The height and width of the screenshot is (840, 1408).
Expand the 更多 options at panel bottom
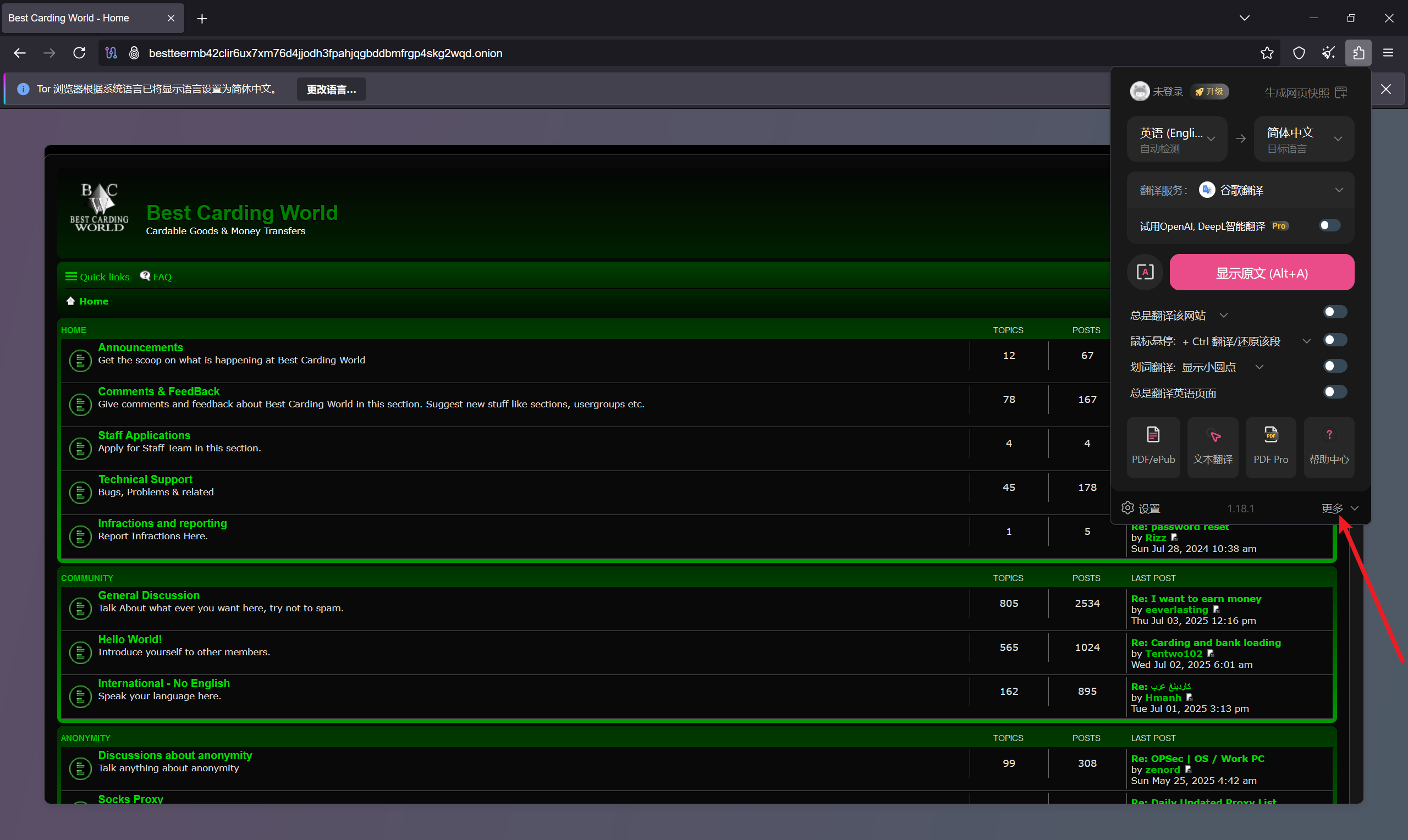1339,509
